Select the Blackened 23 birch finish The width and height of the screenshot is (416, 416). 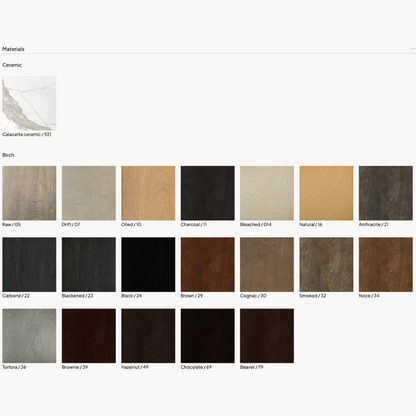[89, 264]
